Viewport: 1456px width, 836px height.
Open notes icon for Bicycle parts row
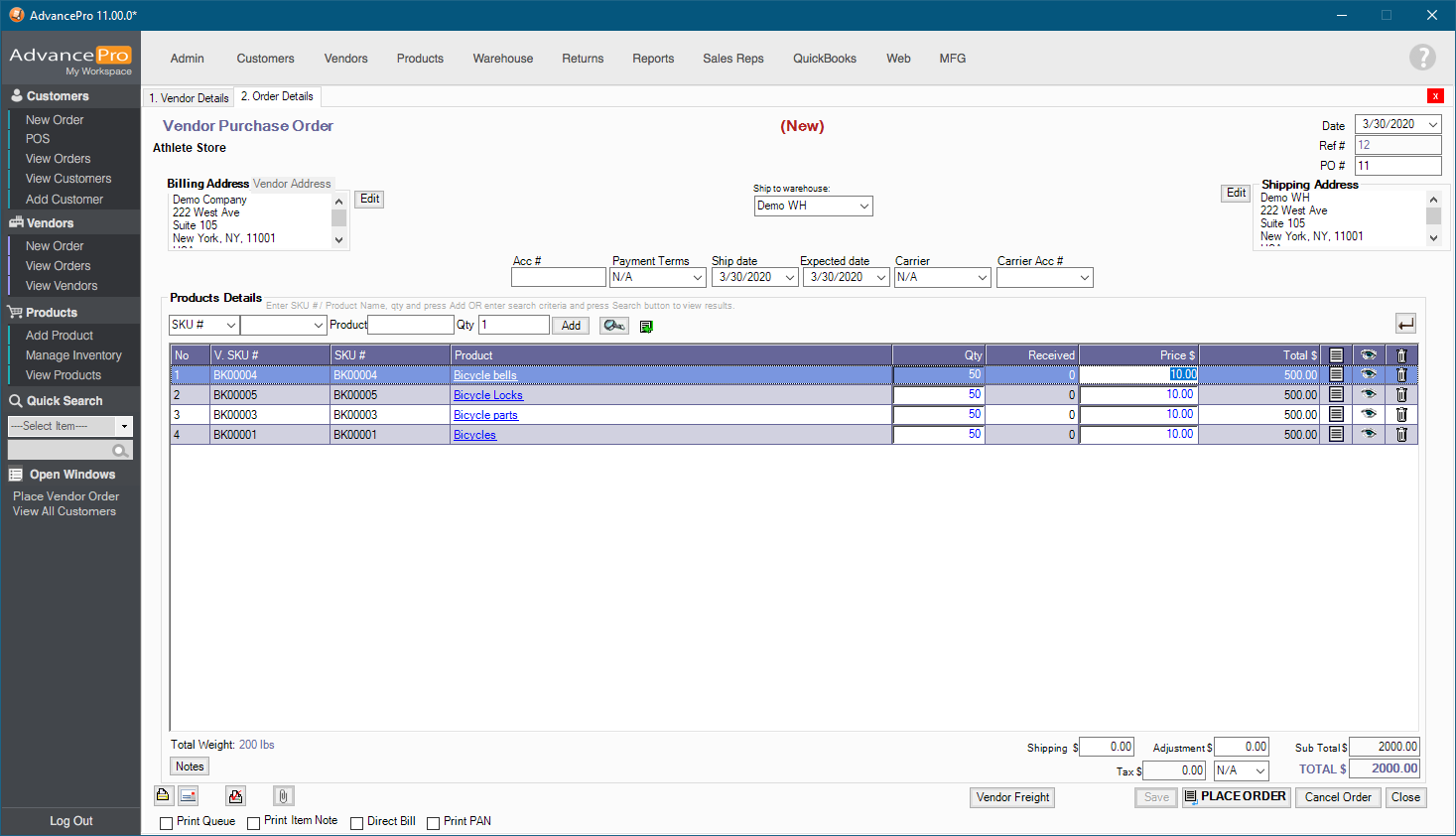[x=1336, y=414]
